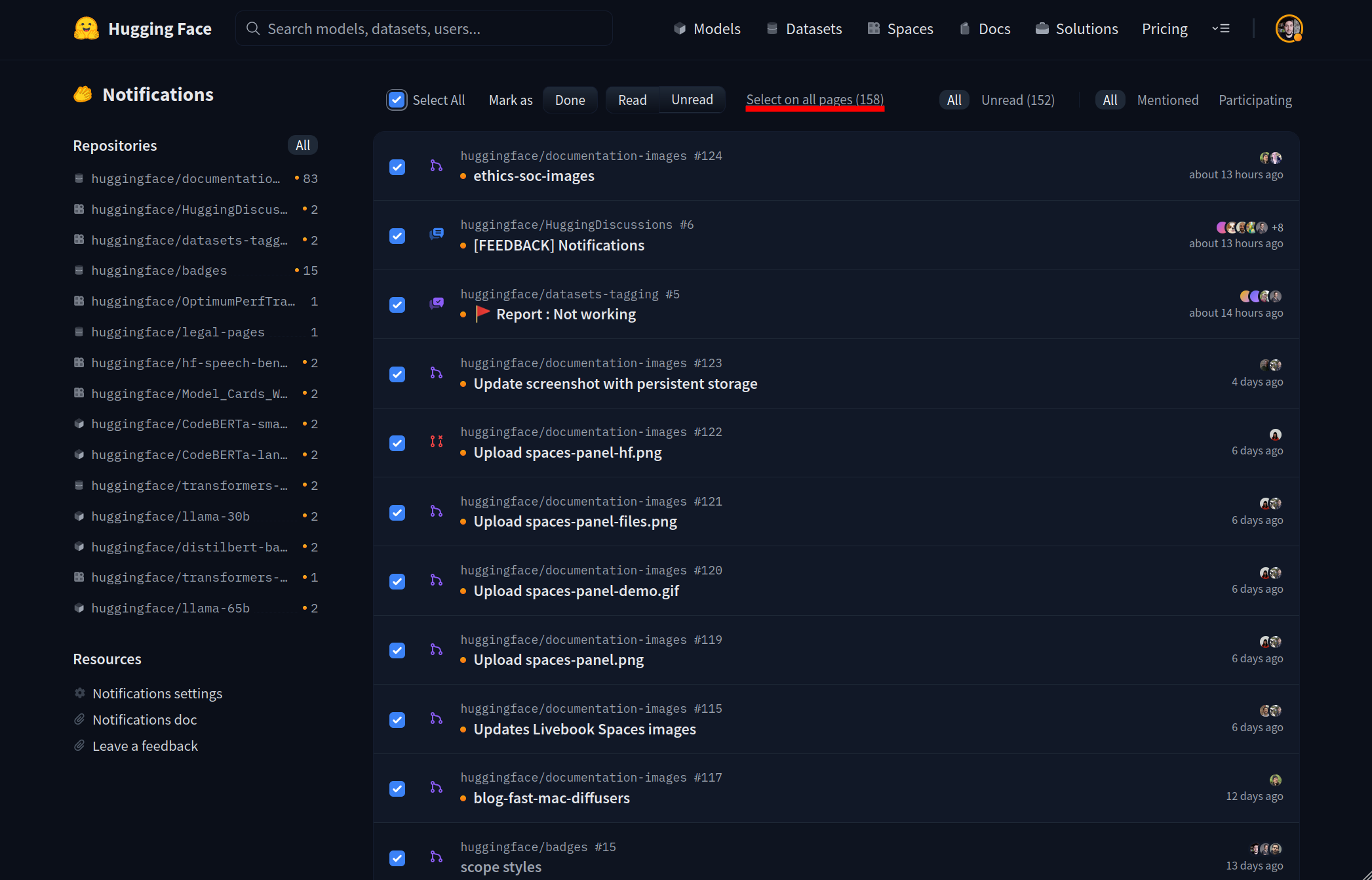This screenshot has width=1372, height=880.
Task: Click the red closed PR icon for #122
Action: pos(436,442)
